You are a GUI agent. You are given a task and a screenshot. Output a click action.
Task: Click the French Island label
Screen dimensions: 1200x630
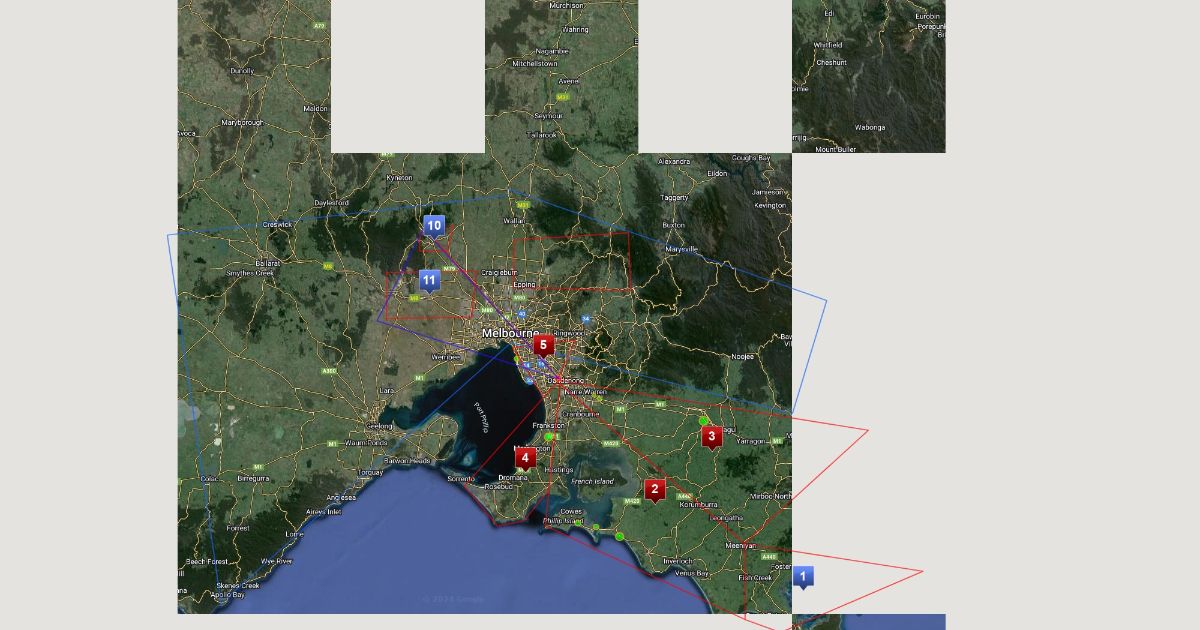pyautogui.click(x=592, y=481)
